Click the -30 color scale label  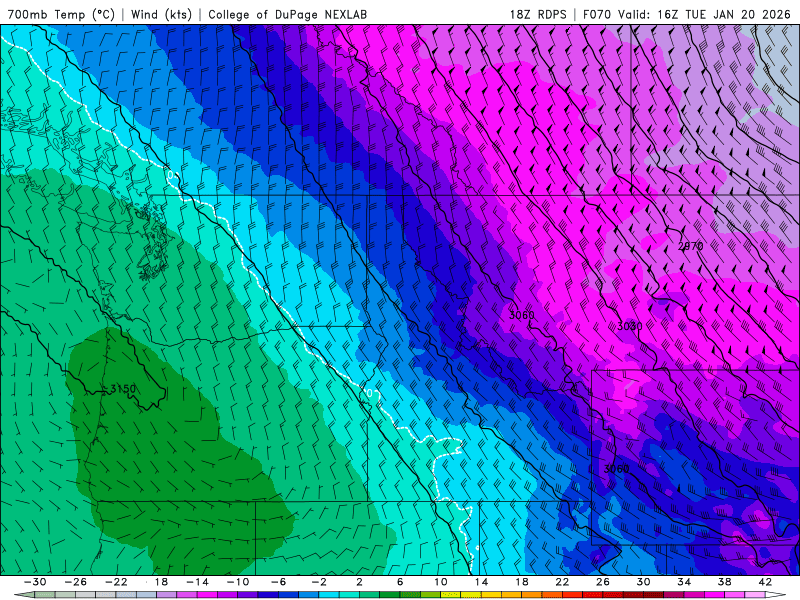coord(35,582)
